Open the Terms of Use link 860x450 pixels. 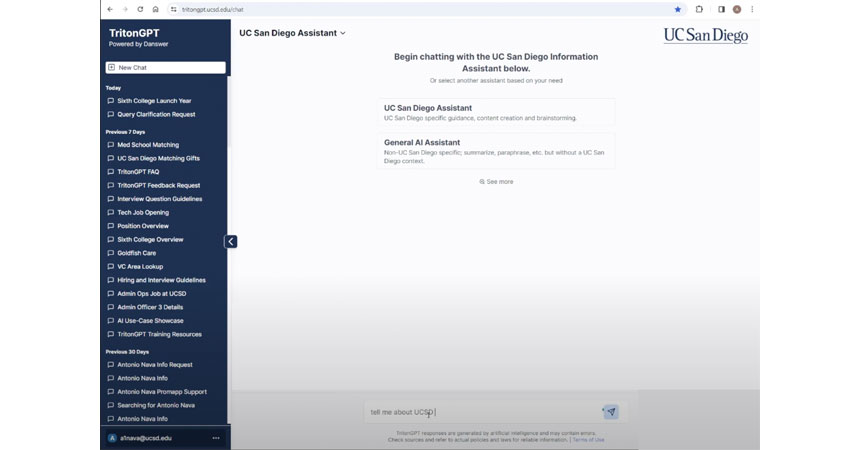(589, 440)
